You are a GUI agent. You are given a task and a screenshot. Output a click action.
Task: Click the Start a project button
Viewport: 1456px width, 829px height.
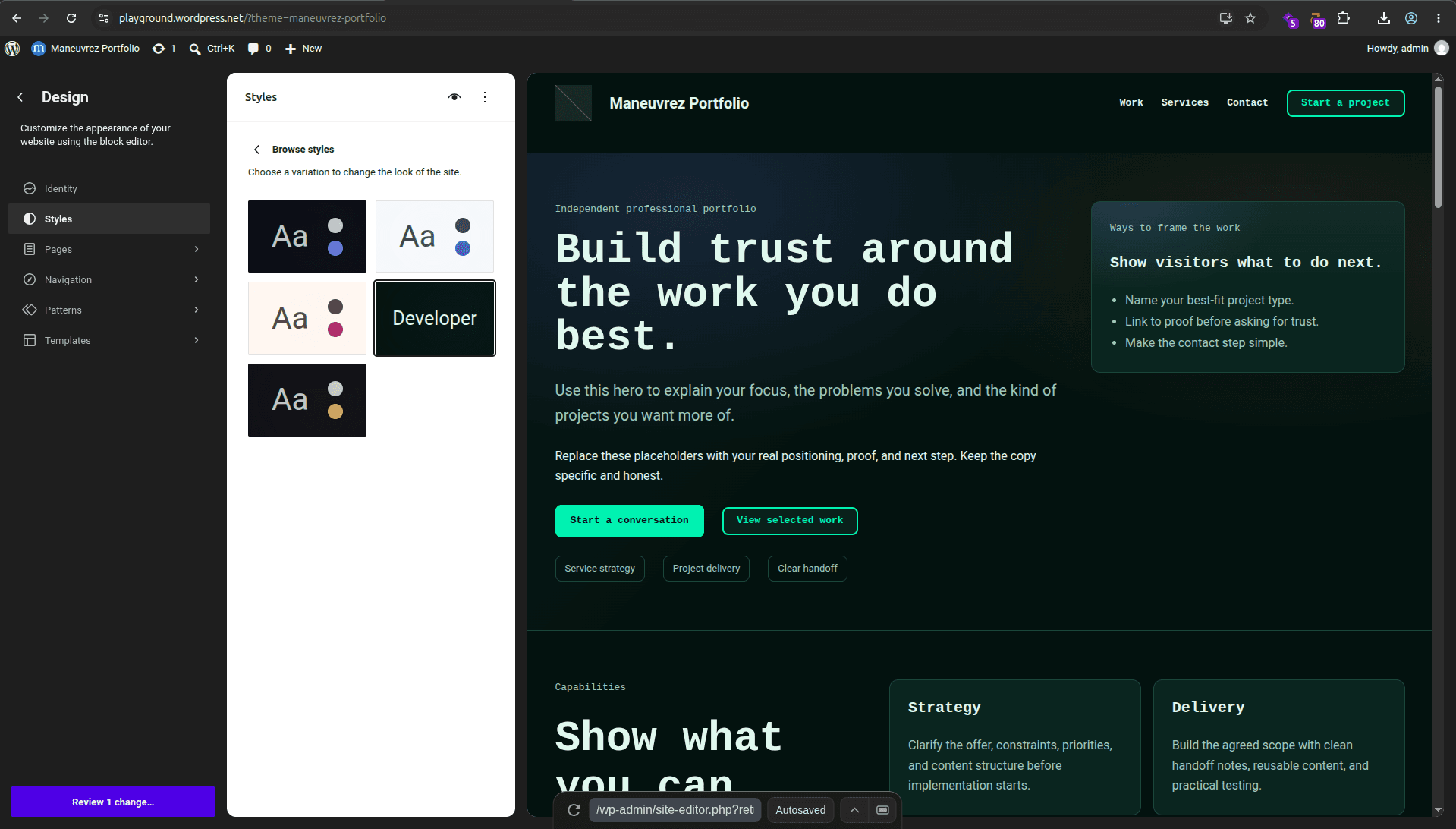[1345, 103]
